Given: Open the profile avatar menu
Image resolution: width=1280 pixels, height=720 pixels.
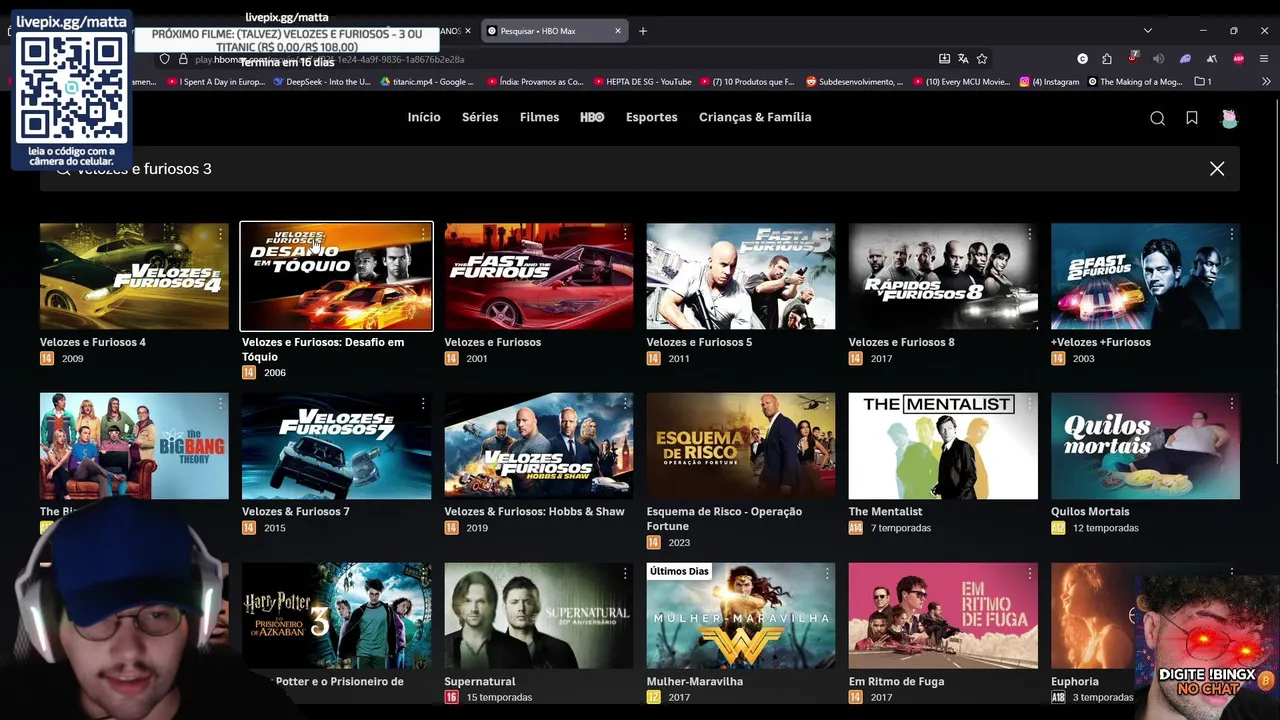Looking at the screenshot, I should point(1229,118).
